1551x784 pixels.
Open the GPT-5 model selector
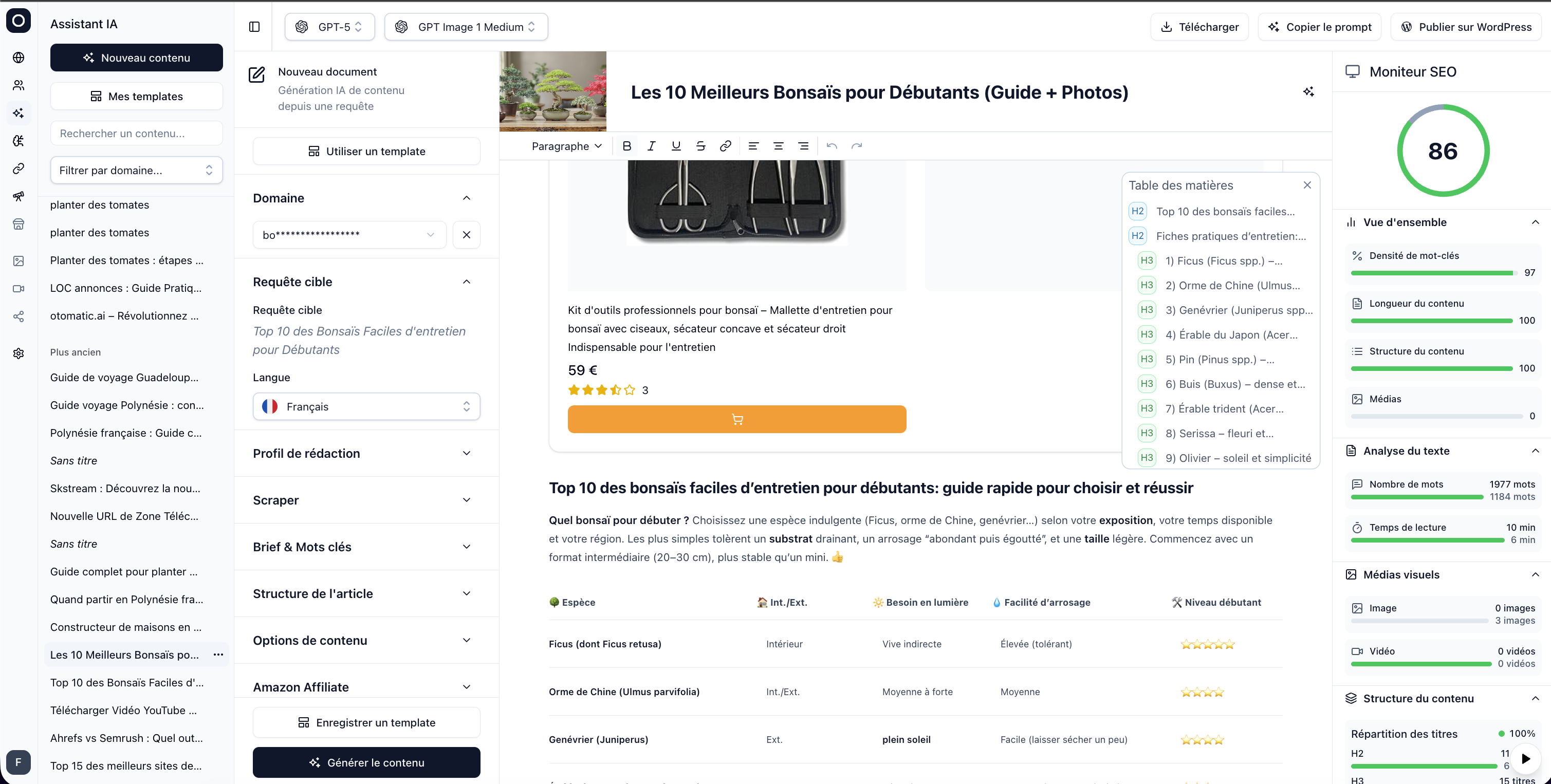[x=329, y=27]
